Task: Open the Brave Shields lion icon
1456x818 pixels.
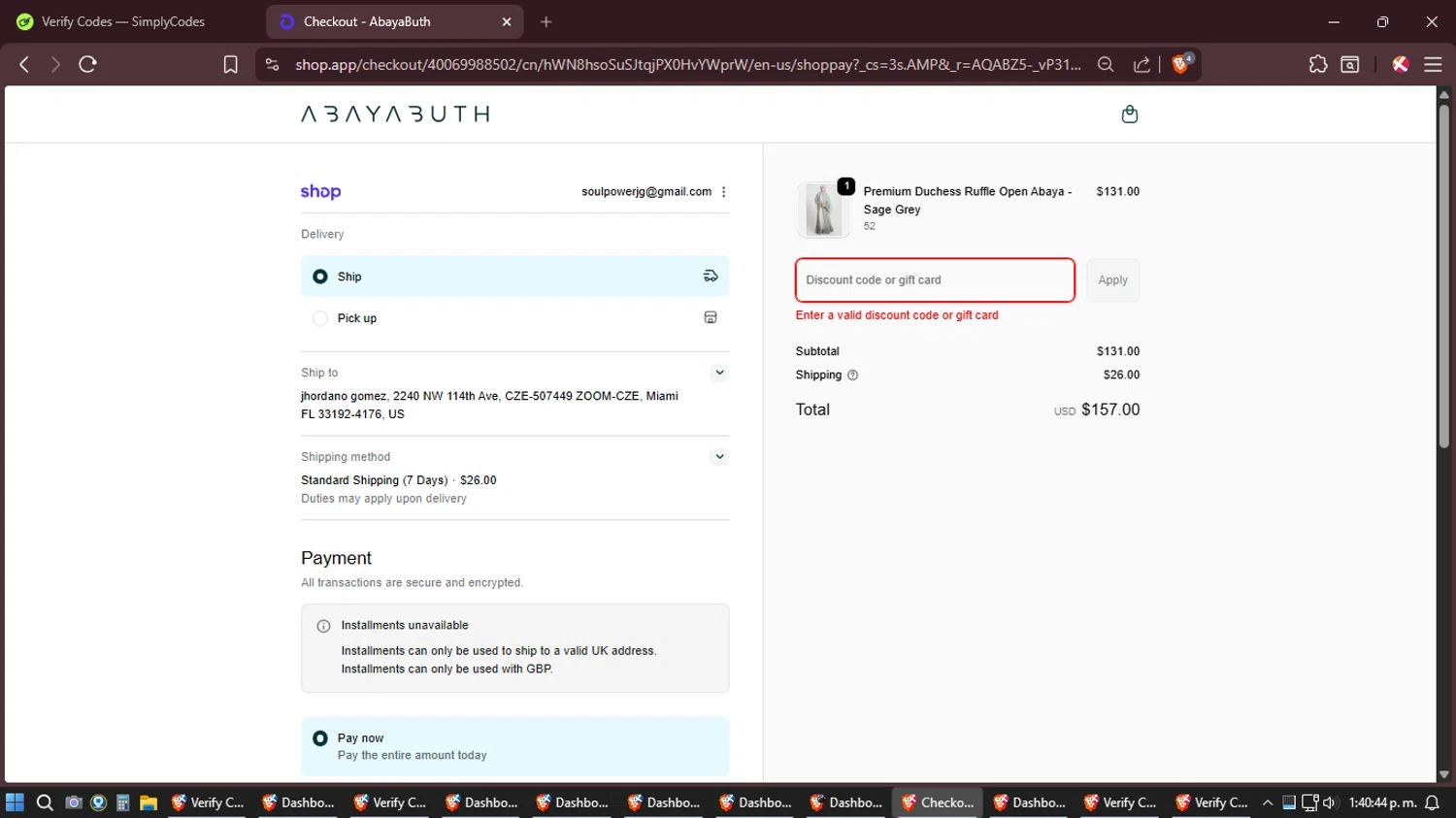Action: point(1181,64)
